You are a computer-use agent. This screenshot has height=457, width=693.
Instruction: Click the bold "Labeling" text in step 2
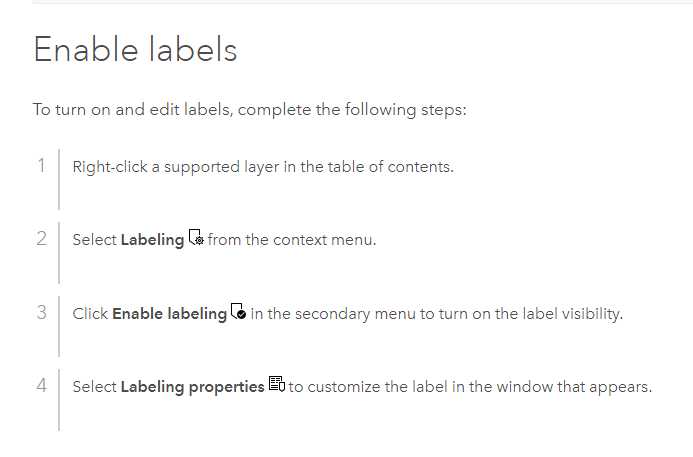click(x=152, y=240)
